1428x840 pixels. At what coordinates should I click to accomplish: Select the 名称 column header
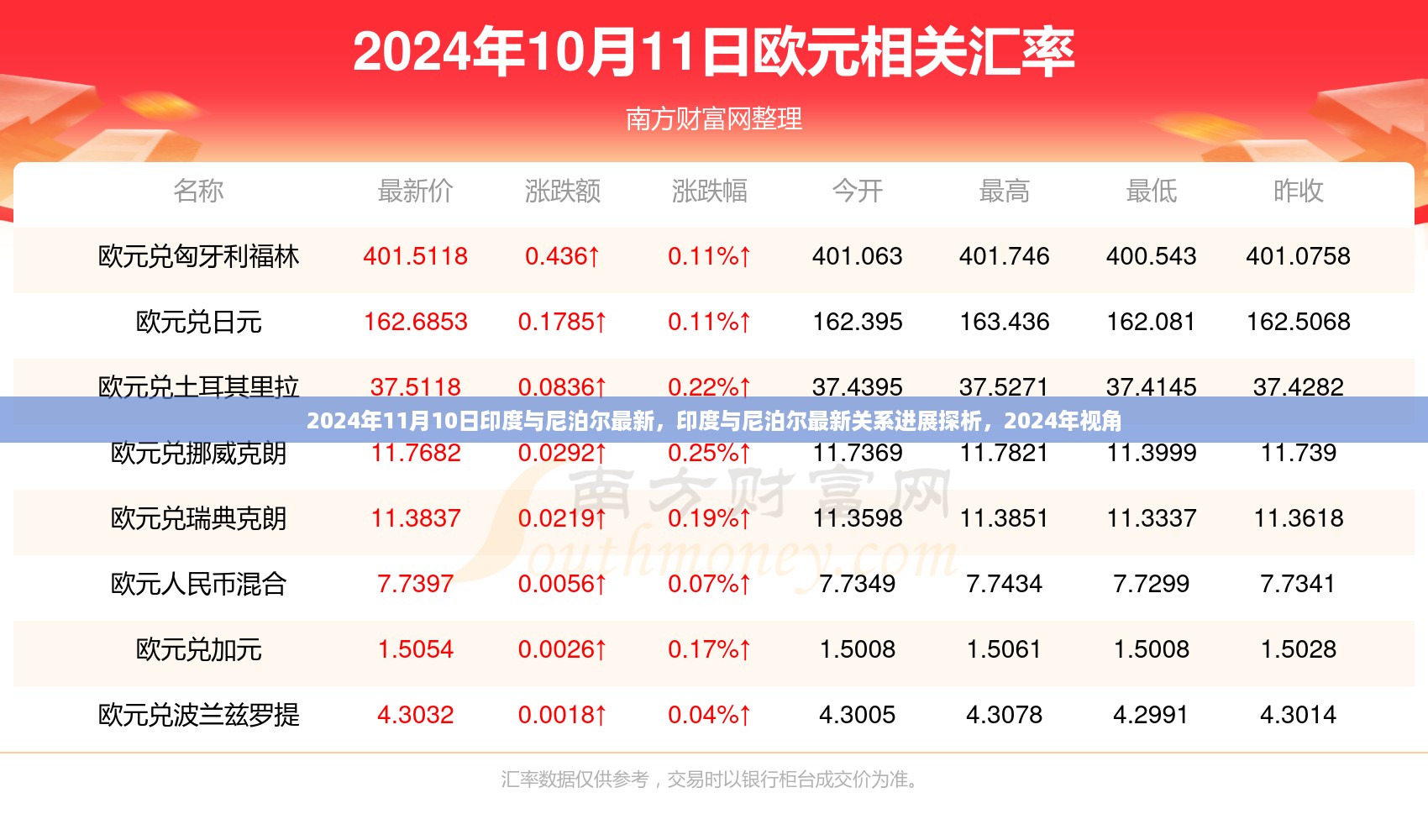coord(198,192)
